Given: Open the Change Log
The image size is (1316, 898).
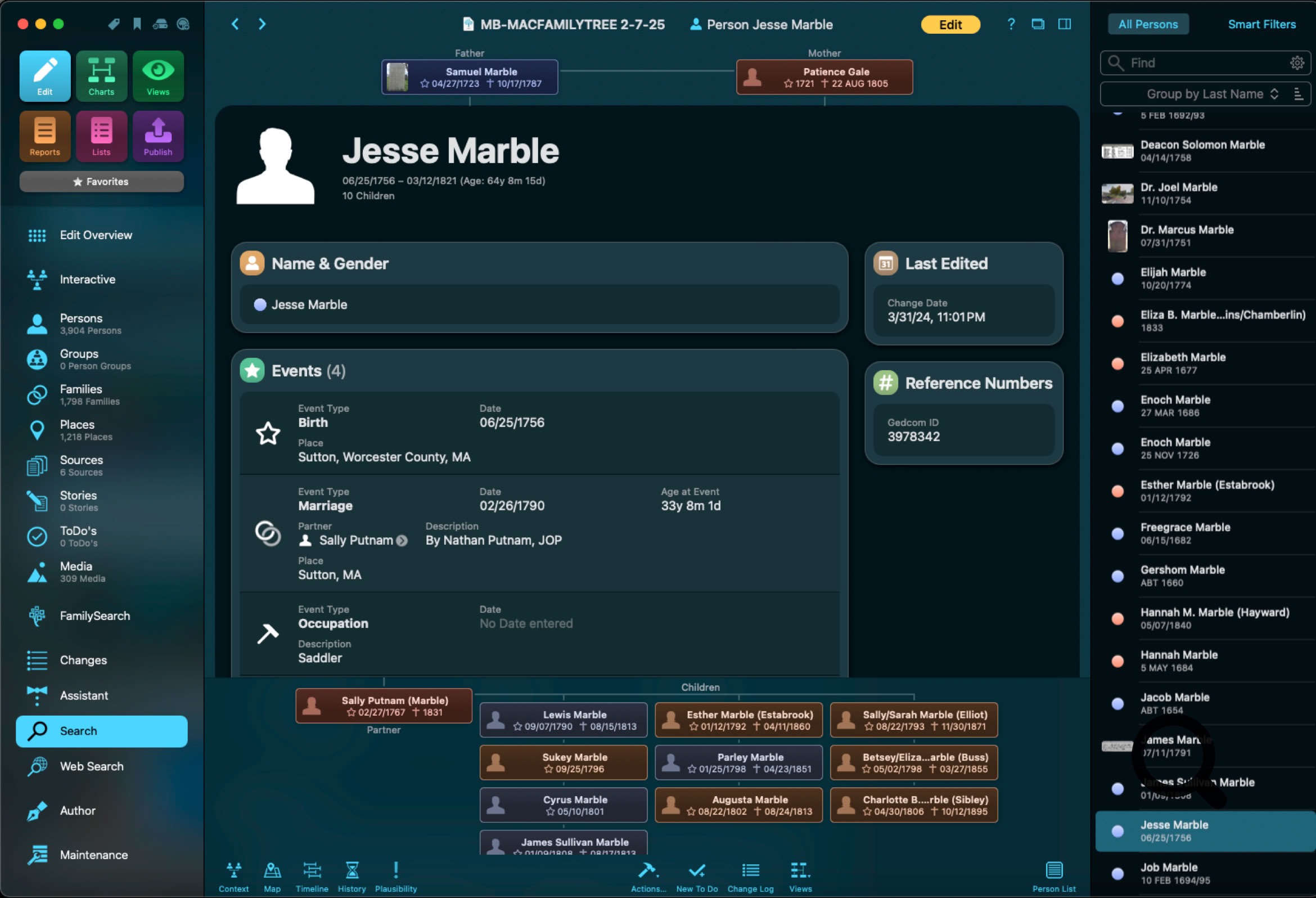Looking at the screenshot, I should (x=750, y=875).
